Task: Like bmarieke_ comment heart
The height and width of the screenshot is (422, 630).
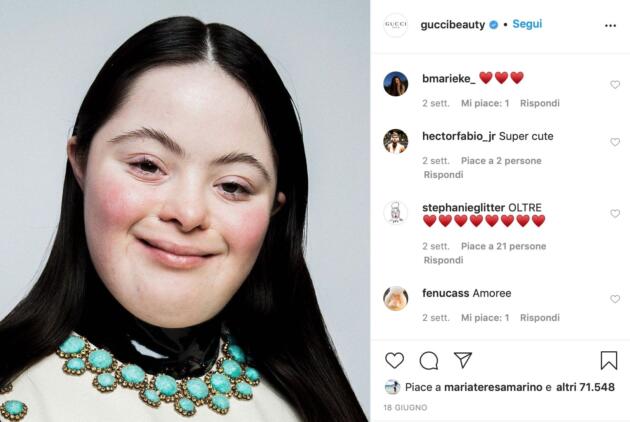Action: [x=615, y=84]
